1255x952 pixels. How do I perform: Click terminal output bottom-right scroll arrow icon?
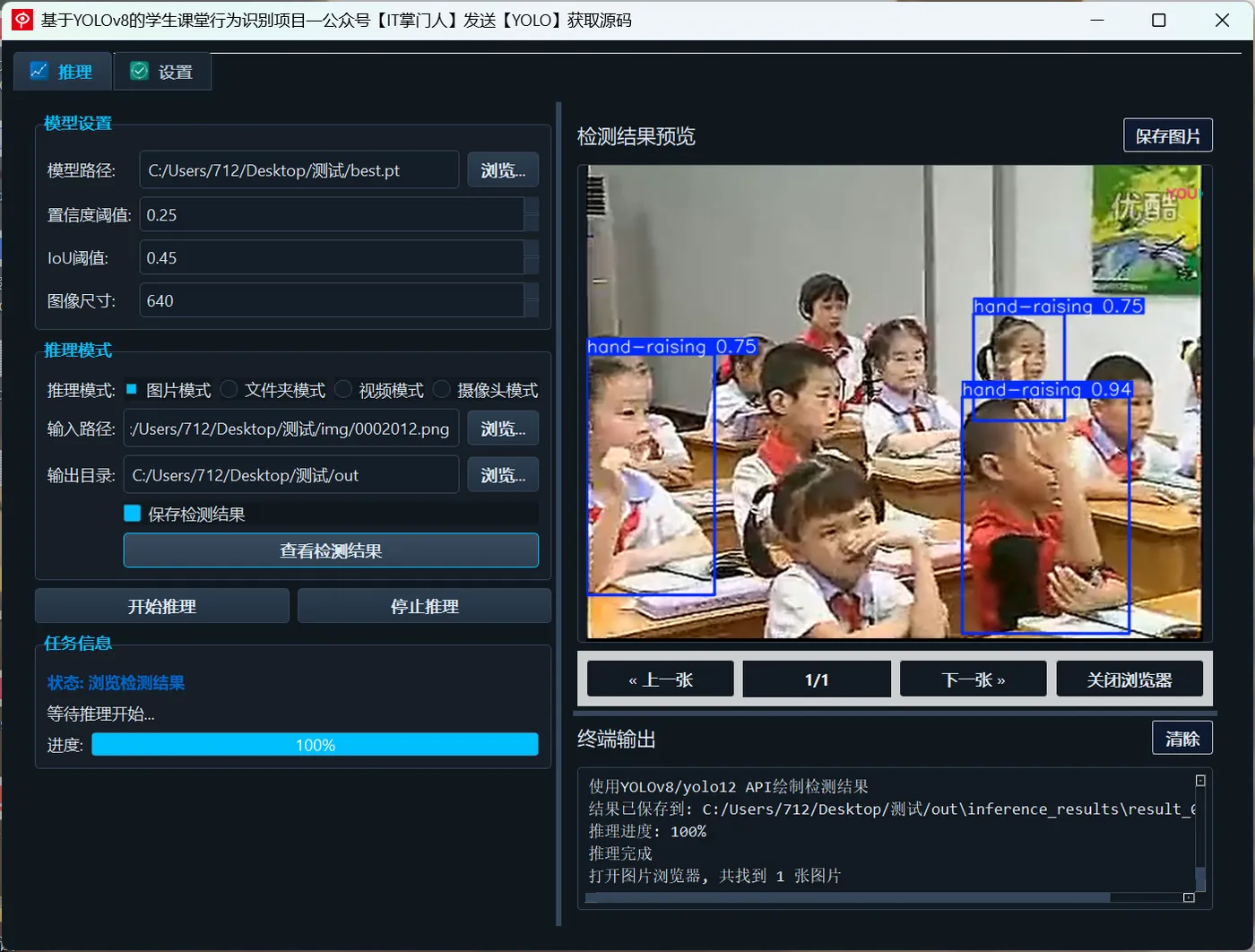click(x=1189, y=897)
